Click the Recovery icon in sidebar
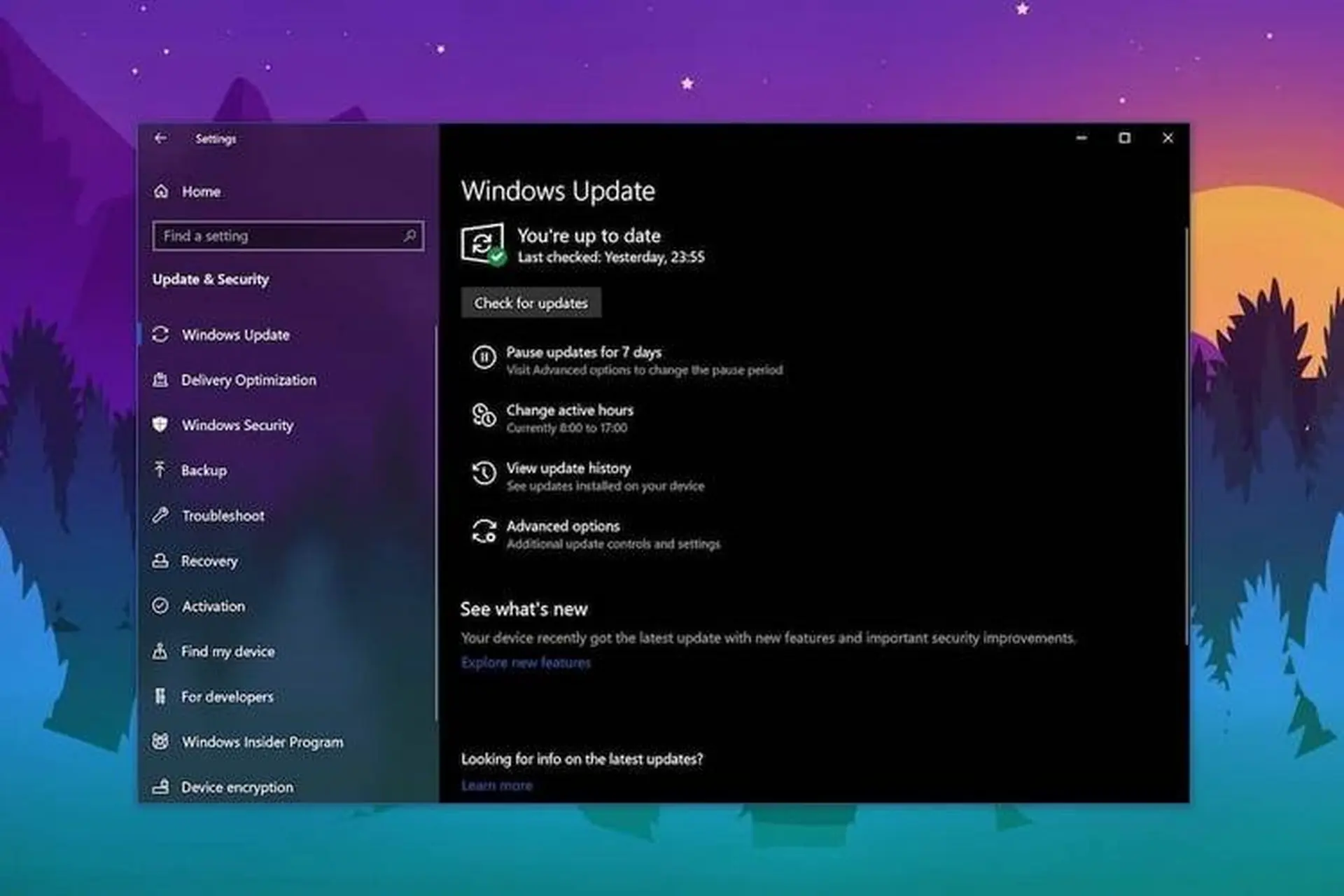The width and height of the screenshot is (1344, 896). [160, 561]
